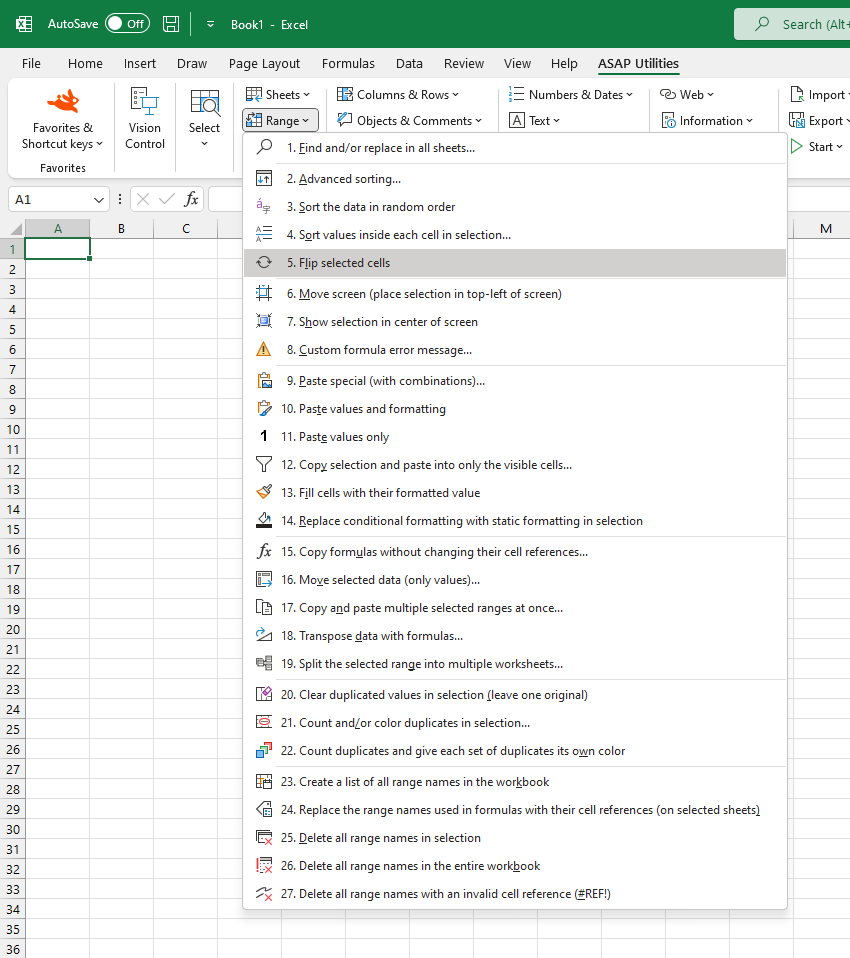
Task: Switch to the Home tab
Action: click(85, 64)
